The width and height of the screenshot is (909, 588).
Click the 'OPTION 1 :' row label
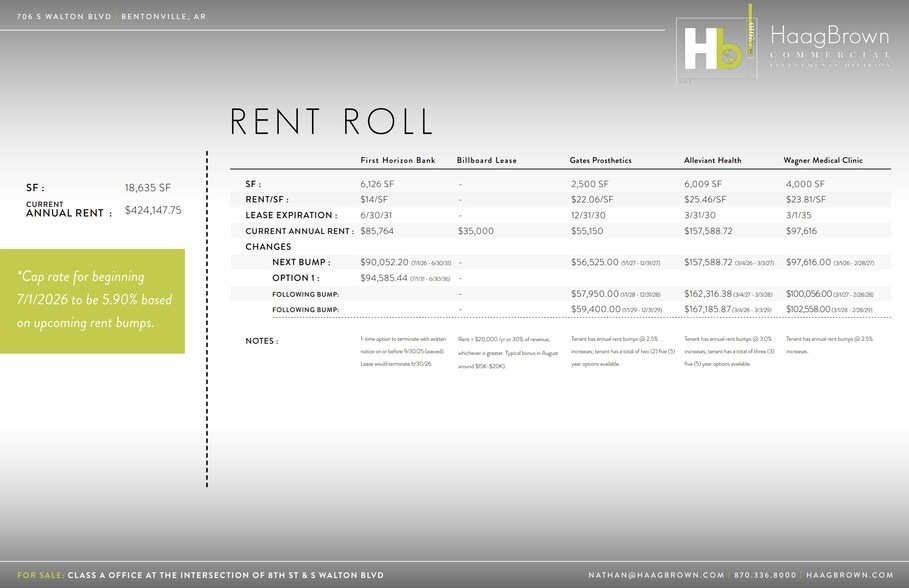click(x=296, y=278)
